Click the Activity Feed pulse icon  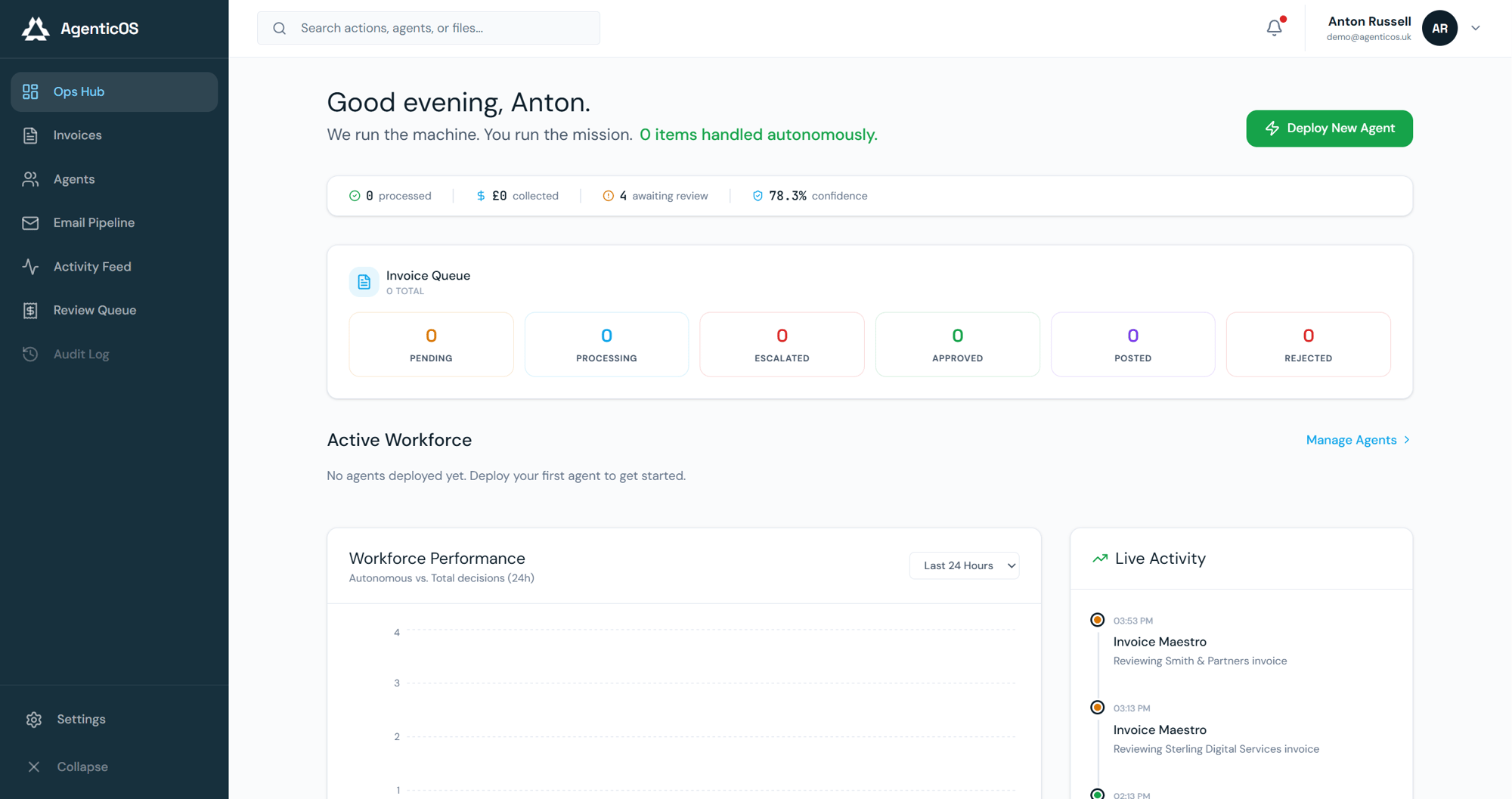(x=30, y=267)
